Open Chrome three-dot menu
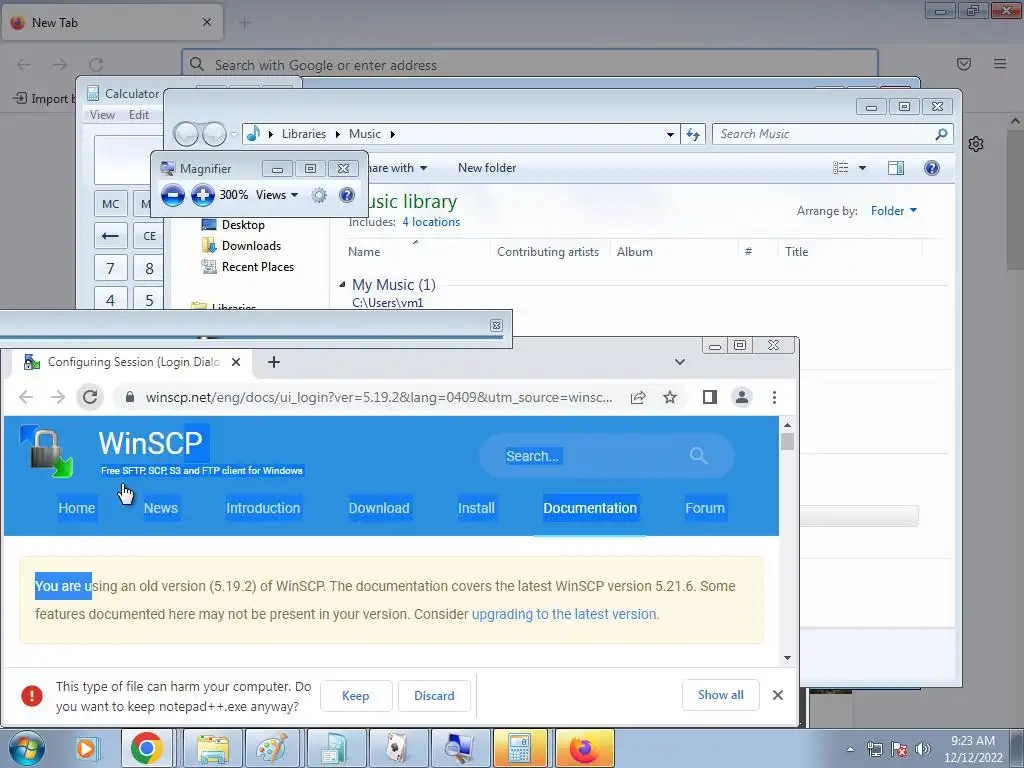1024x768 pixels. click(775, 397)
